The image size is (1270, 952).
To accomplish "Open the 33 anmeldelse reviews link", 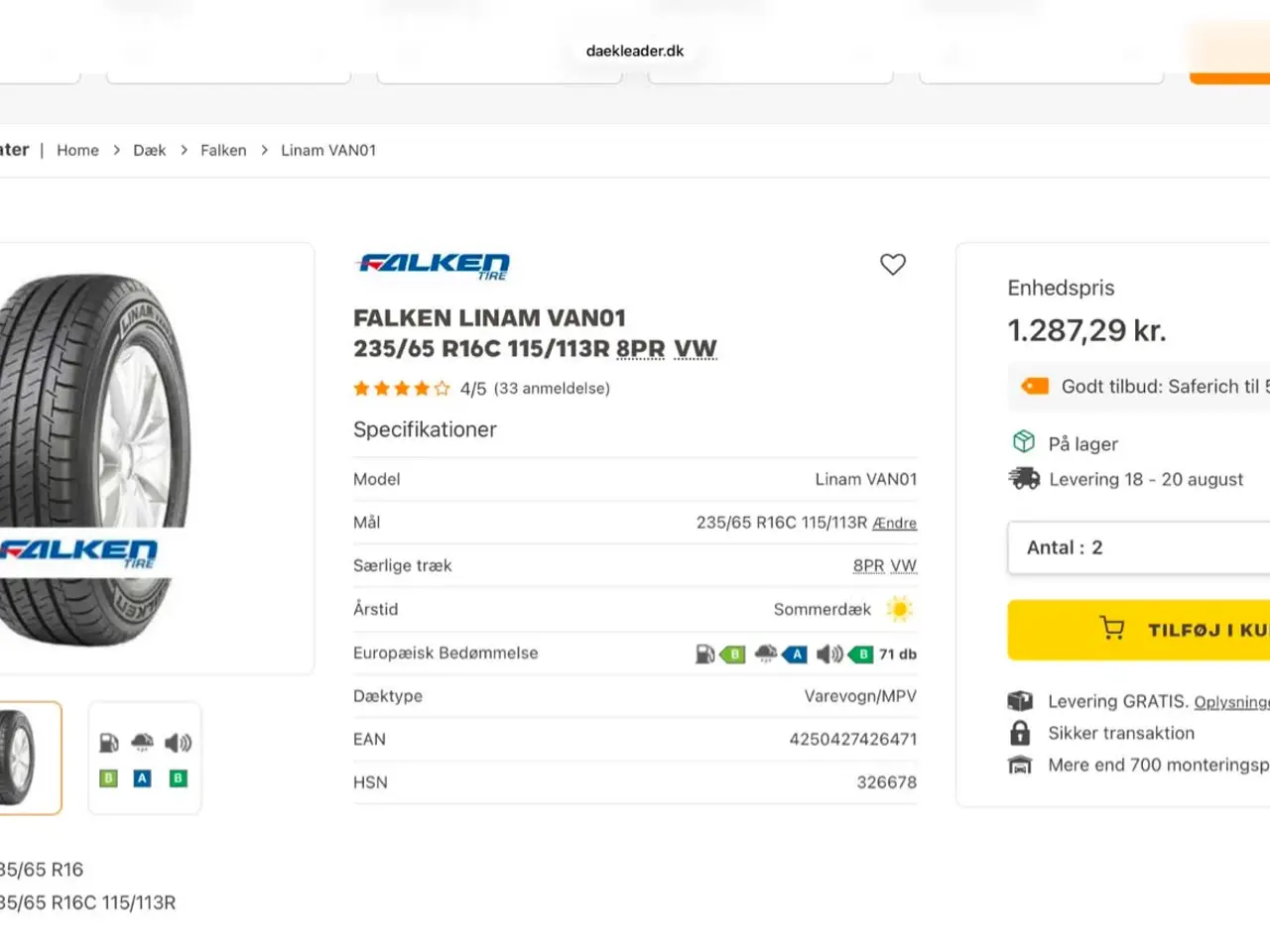I will point(552,389).
